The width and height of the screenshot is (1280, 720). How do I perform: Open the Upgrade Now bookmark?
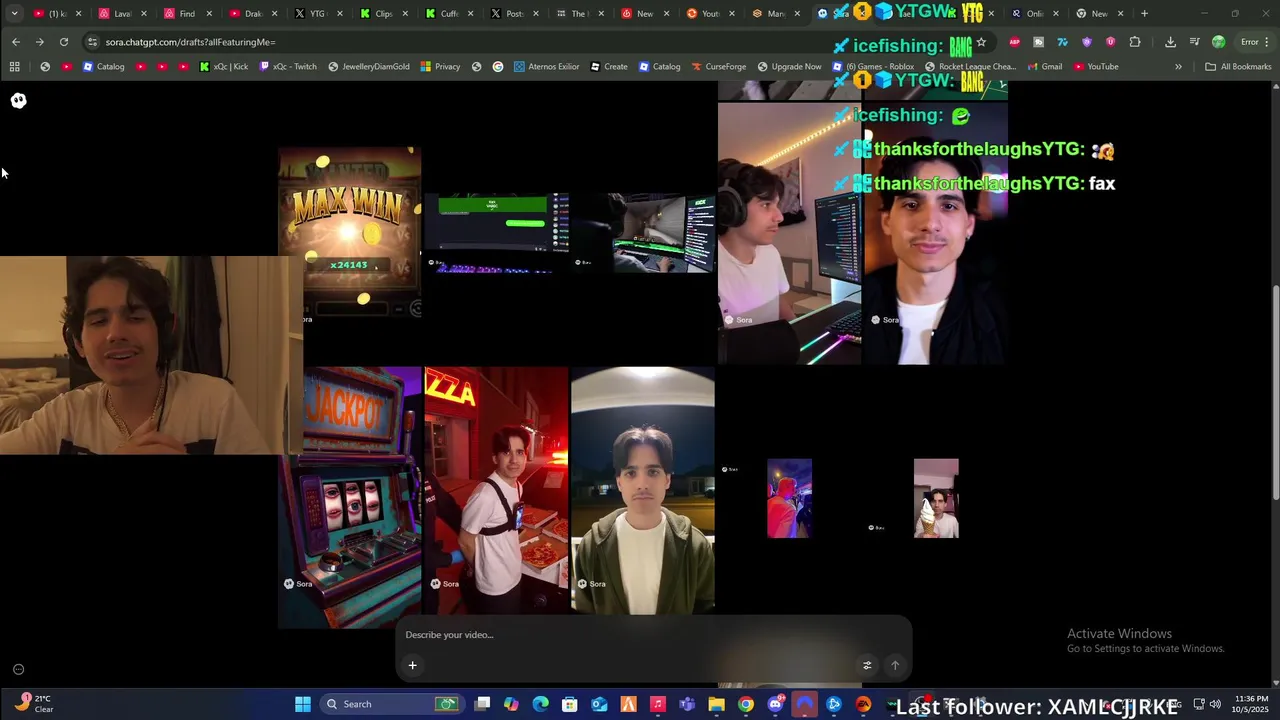pyautogui.click(x=790, y=66)
